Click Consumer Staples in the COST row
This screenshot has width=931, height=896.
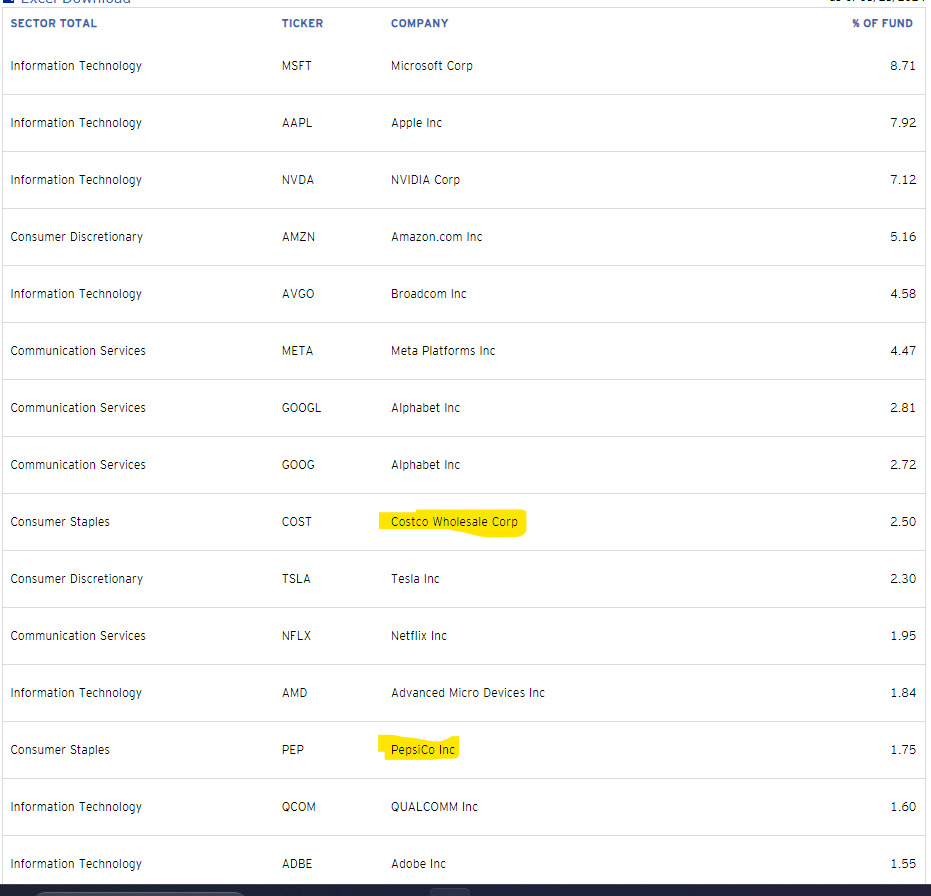coord(60,522)
